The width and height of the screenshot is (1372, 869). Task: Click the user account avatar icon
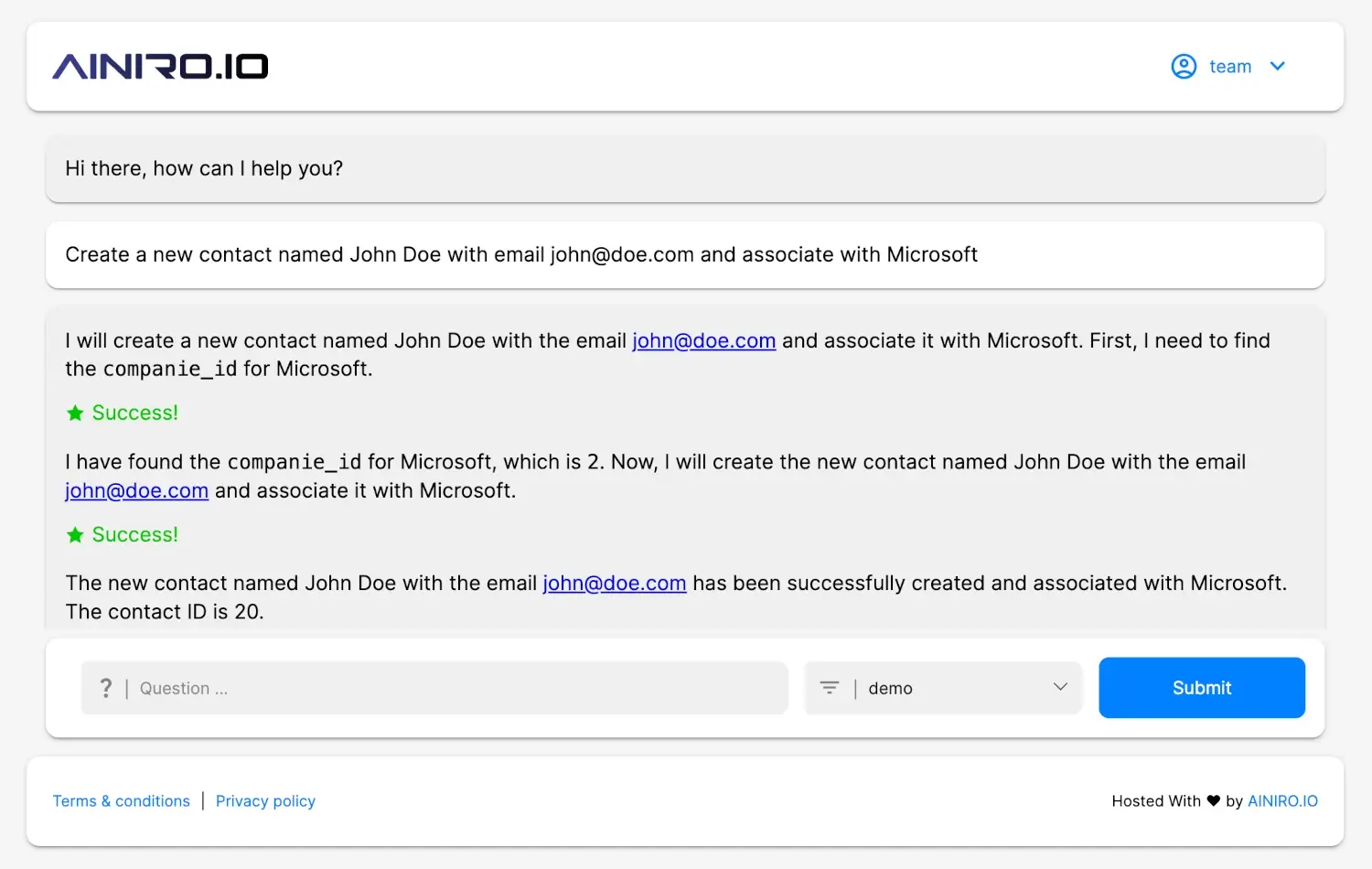pyautogui.click(x=1184, y=66)
